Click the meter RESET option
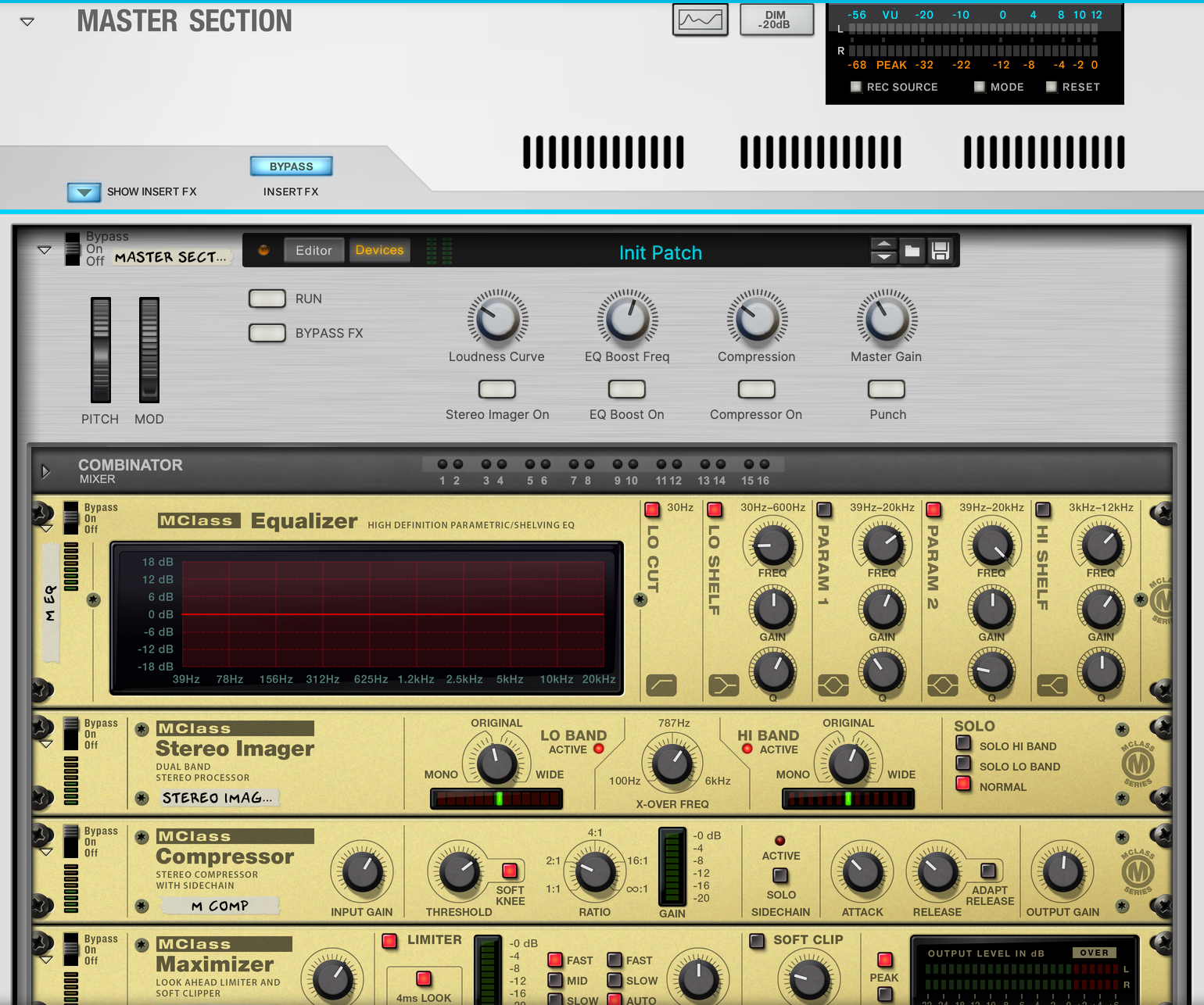This screenshot has width=1204, height=1005. [x=1052, y=87]
